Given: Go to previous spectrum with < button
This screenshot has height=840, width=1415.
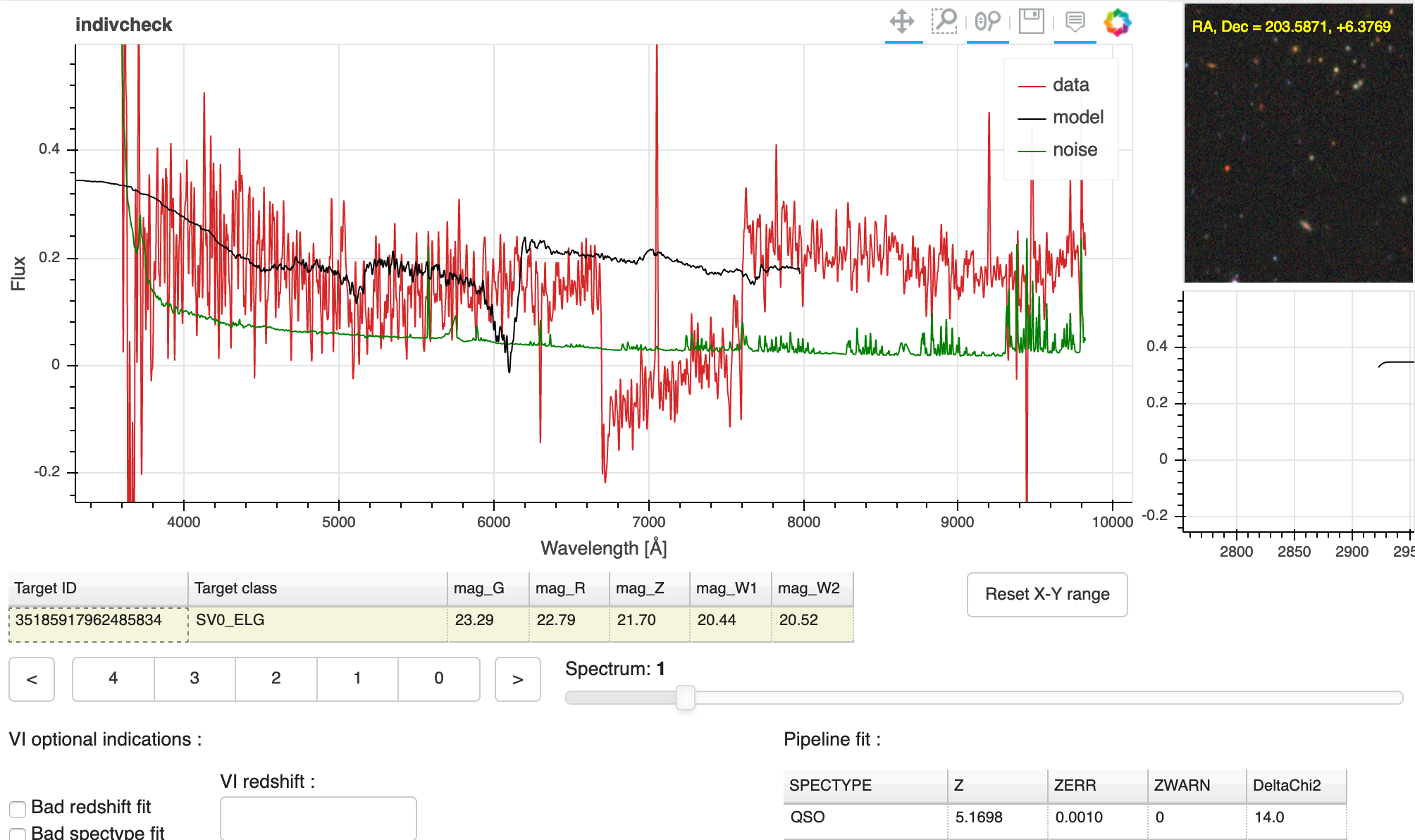Looking at the screenshot, I should point(32,679).
